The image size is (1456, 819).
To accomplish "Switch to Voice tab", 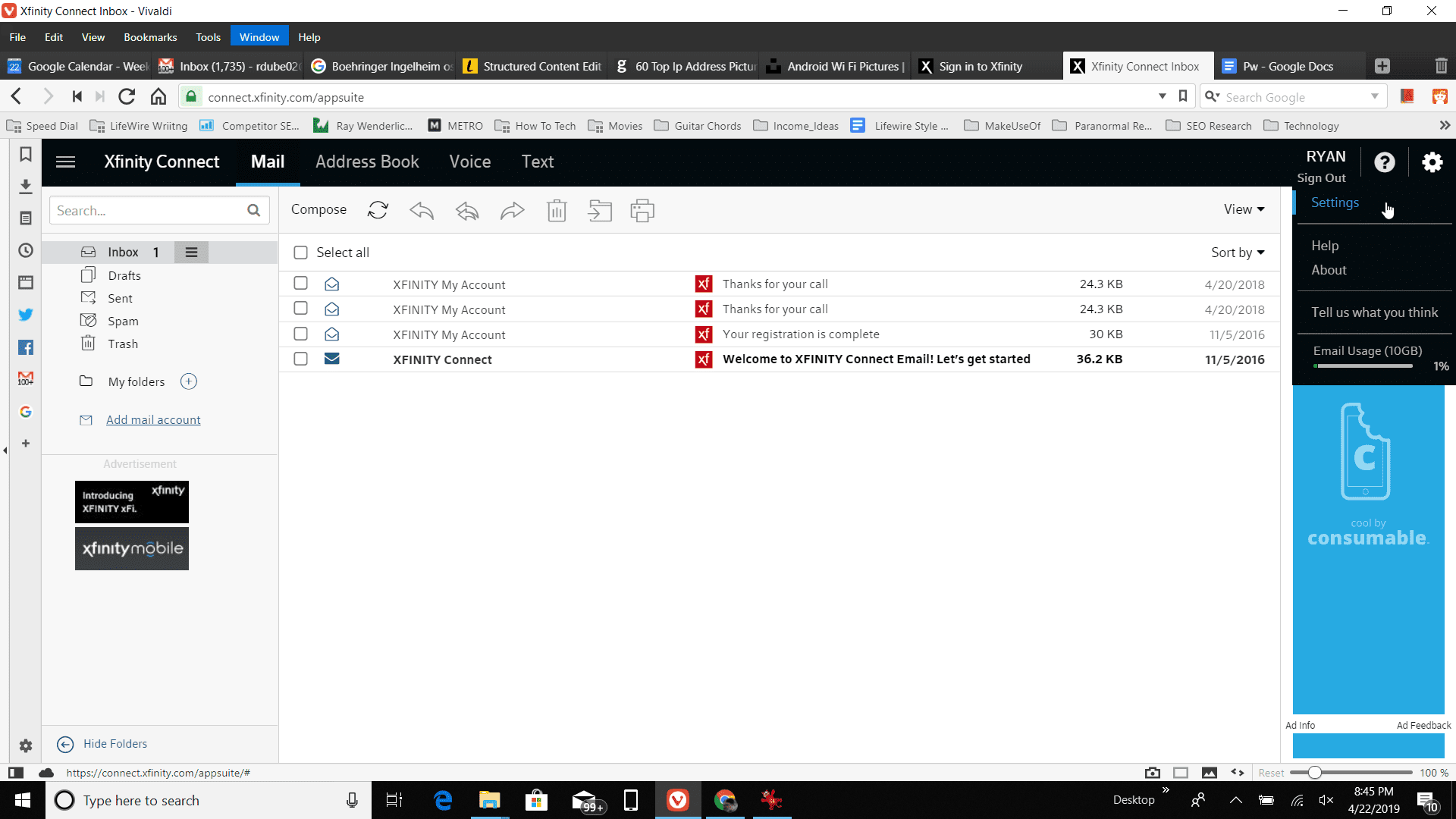I will click(470, 162).
